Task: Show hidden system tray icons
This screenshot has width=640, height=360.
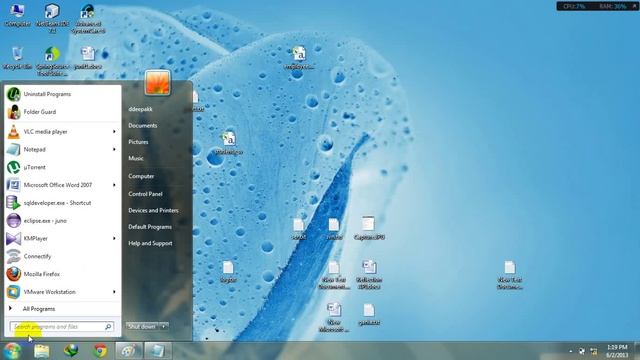Action: (571, 351)
